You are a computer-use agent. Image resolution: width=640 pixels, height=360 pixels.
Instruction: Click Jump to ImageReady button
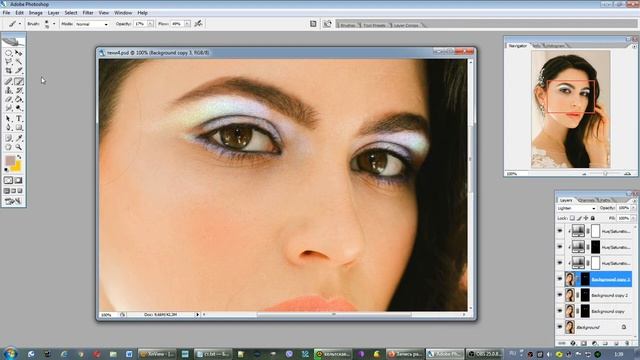[13, 201]
